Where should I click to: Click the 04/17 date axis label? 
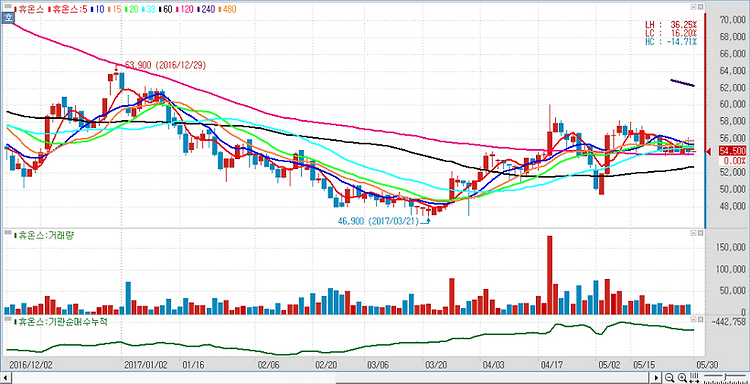[x=551, y=365]
